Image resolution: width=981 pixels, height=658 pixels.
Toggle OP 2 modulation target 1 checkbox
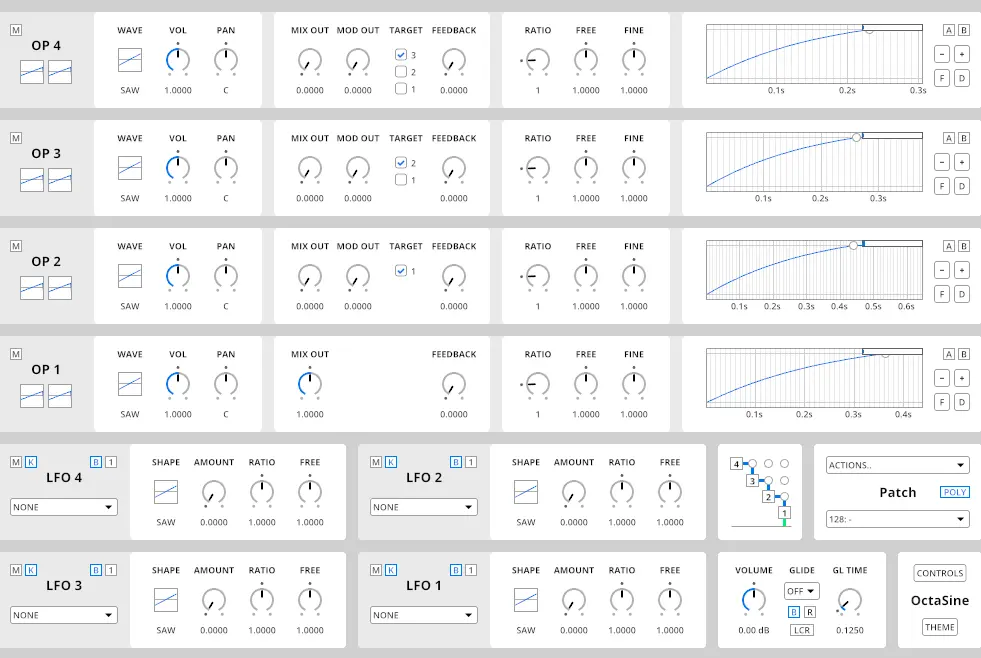coord(401,271)
